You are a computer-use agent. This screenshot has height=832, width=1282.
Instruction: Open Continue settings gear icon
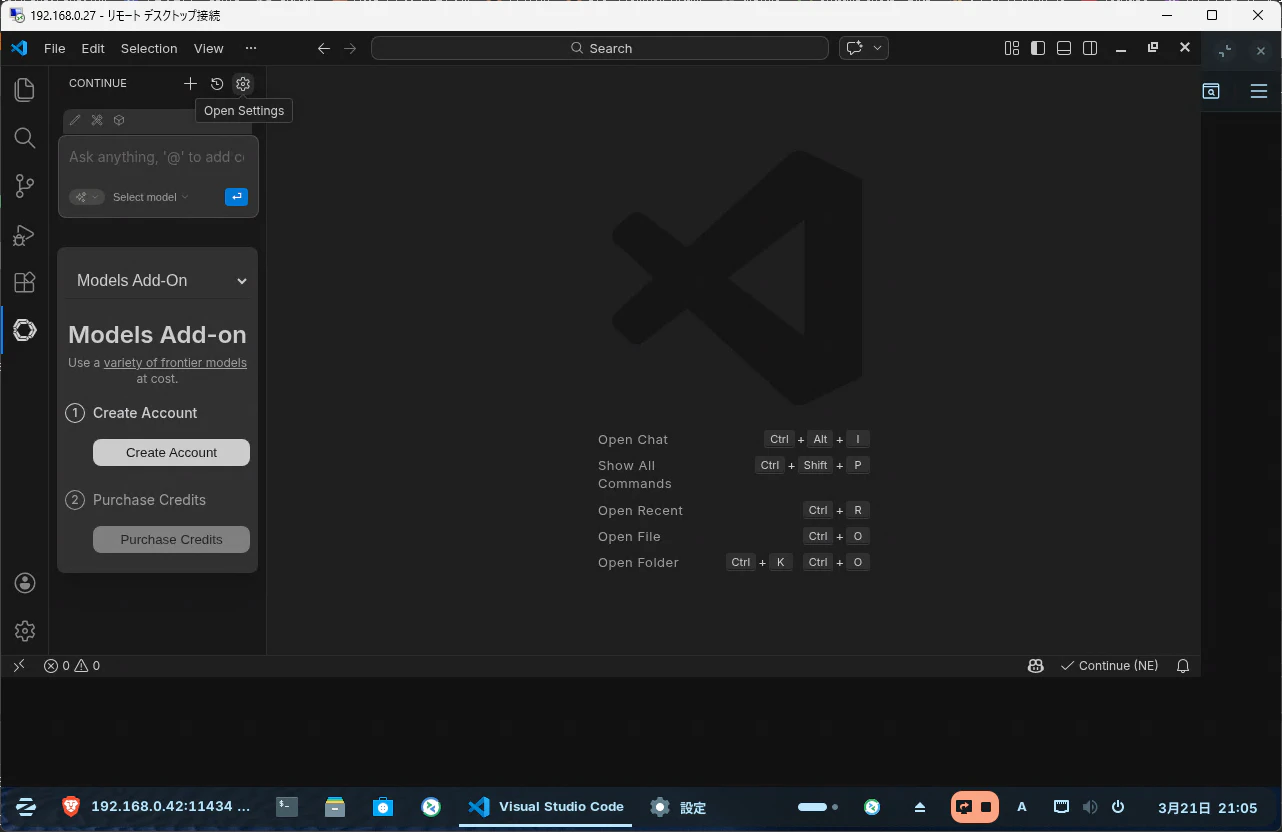243,84
